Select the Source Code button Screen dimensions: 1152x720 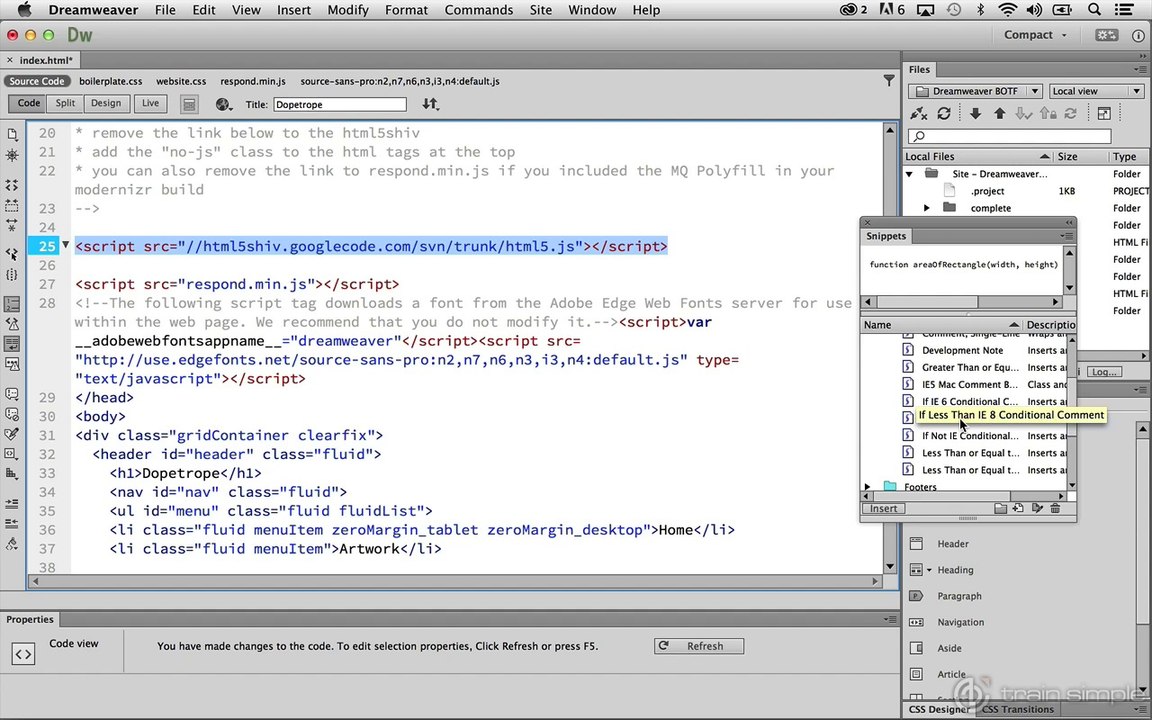[x=37, y=81]
